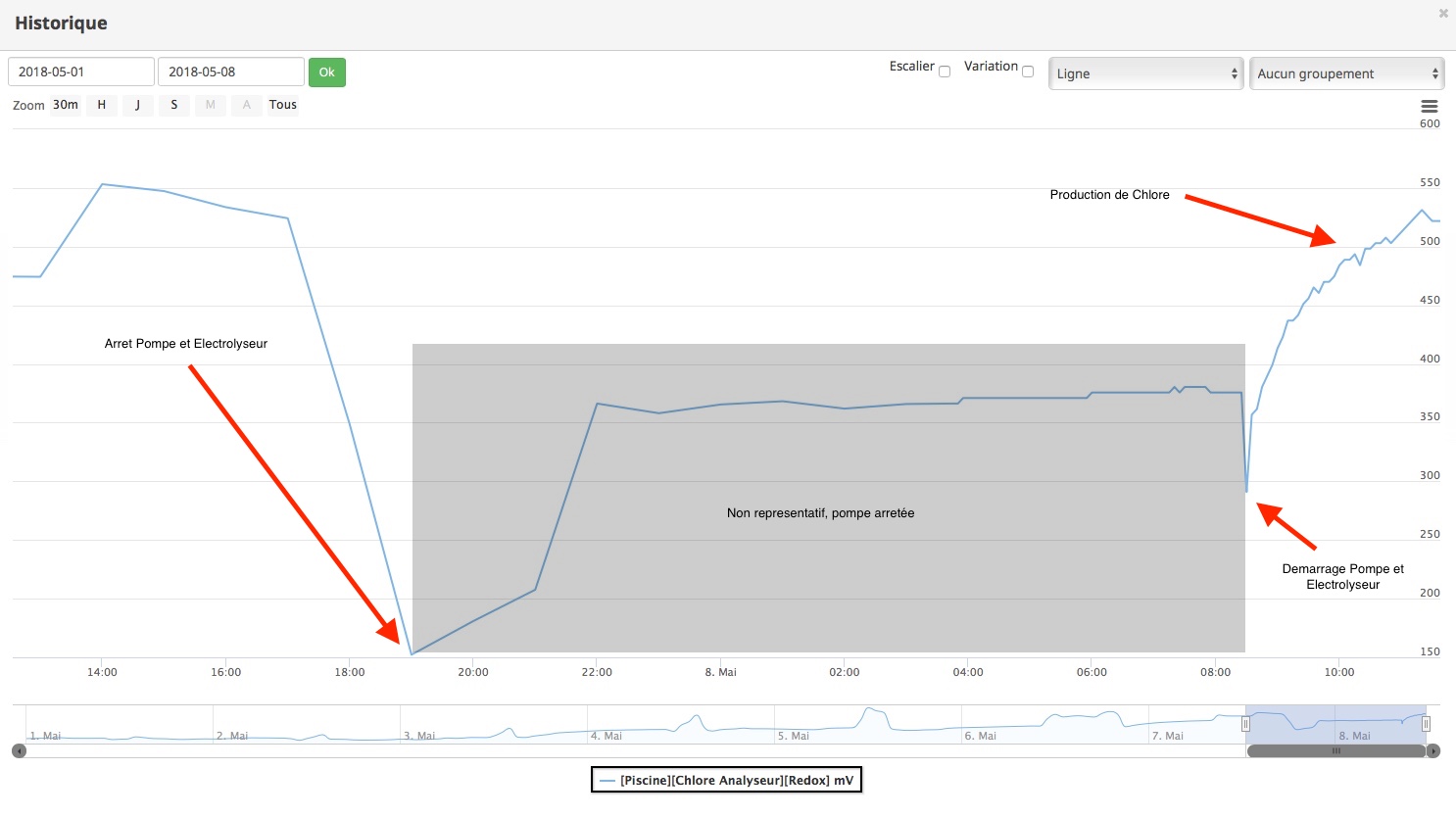
Task: Click 2. Mai in the navigator
Action: 232,736
